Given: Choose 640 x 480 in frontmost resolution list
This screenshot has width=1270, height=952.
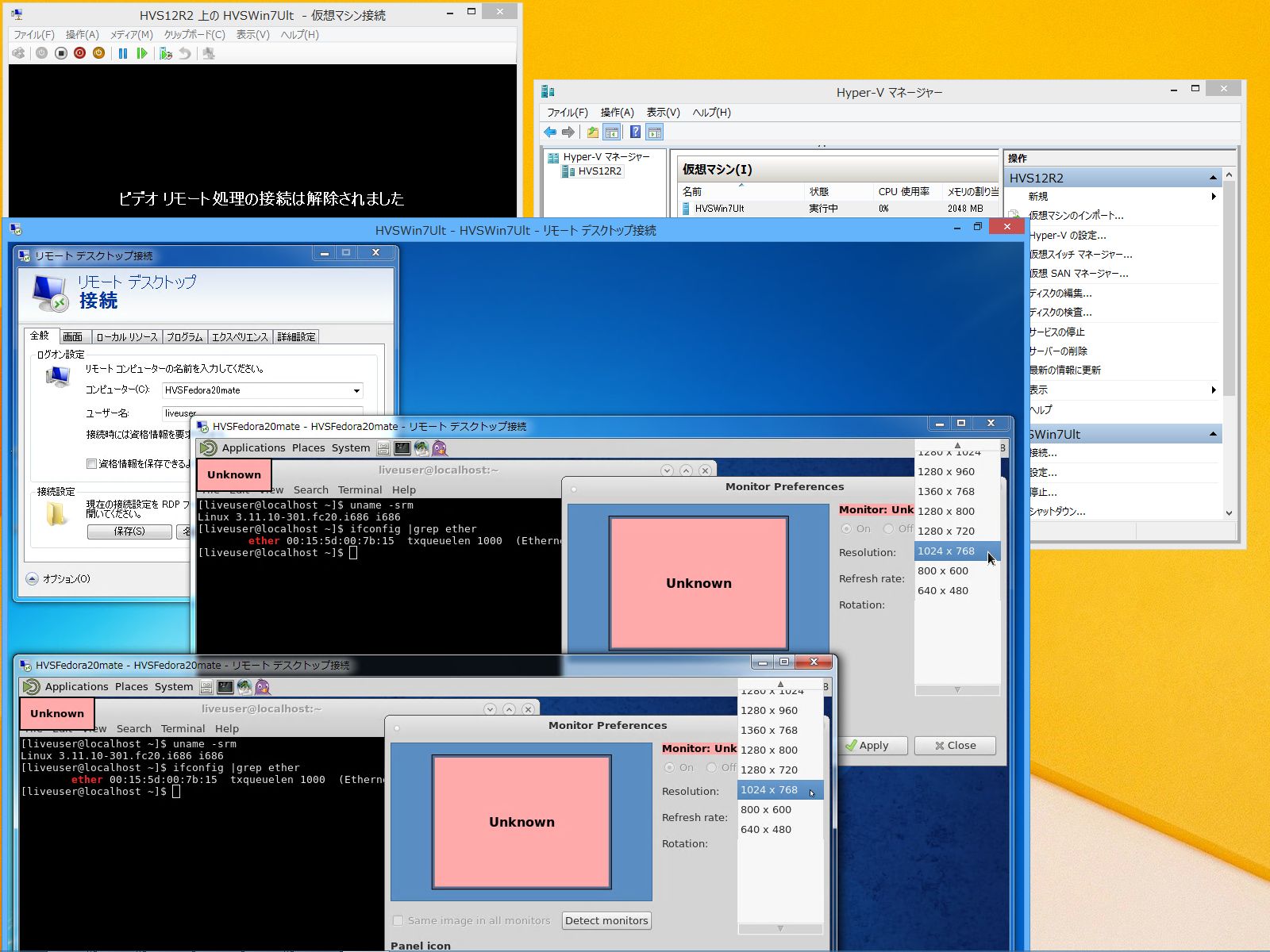Looking at the screenshot, I should click(x=780, y=830).
